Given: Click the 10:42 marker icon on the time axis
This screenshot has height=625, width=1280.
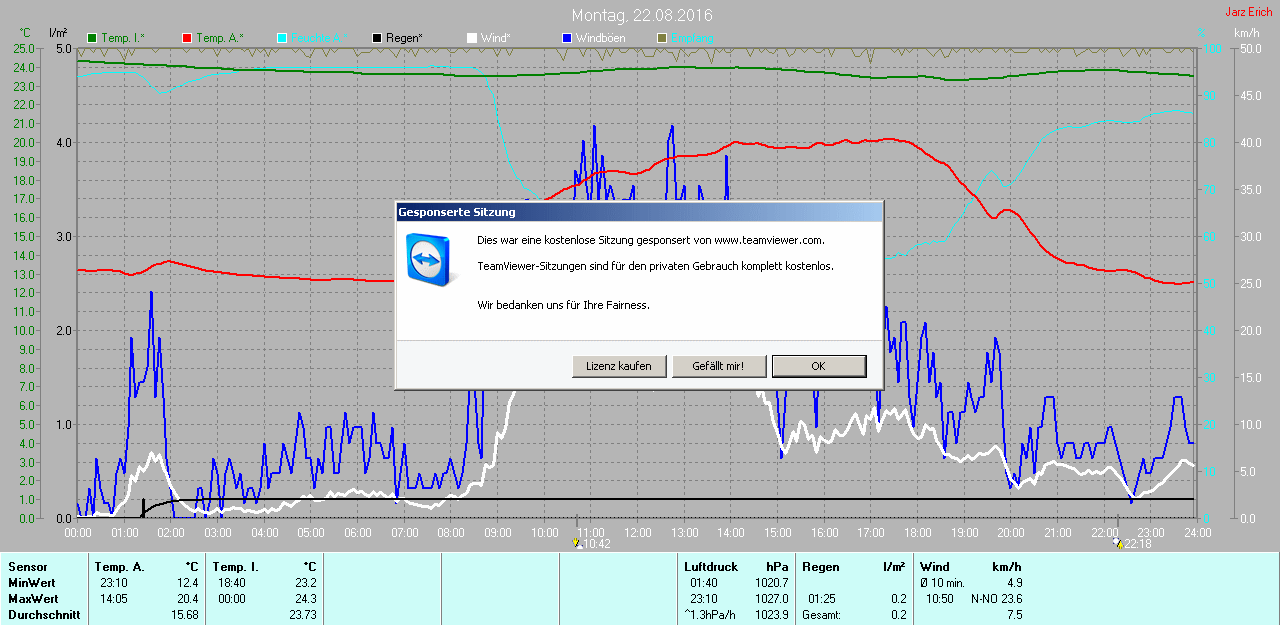Looking at the screenshot, I should point(577,543).
